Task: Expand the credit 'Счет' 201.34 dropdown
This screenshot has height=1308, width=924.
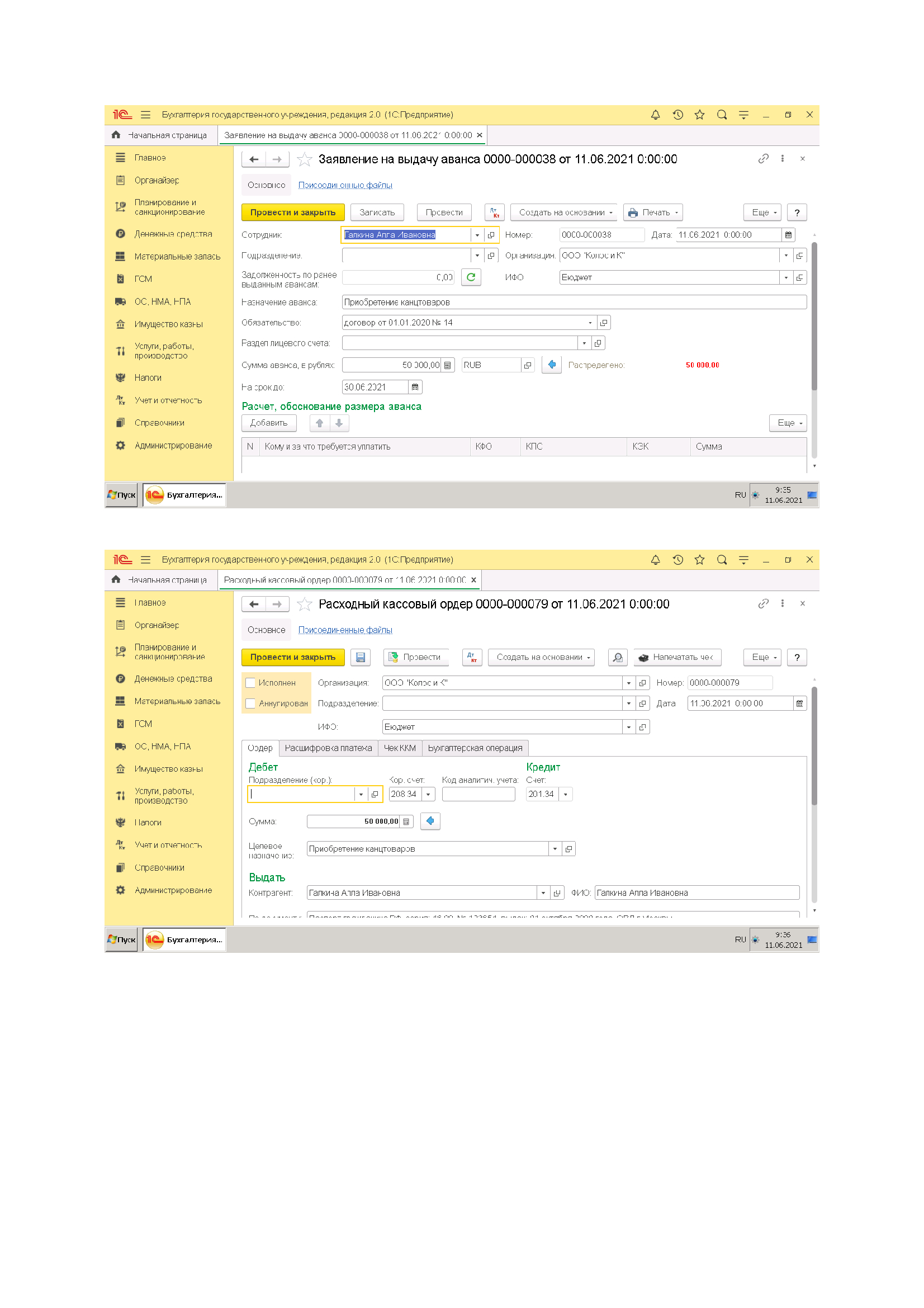Action: 565,794
